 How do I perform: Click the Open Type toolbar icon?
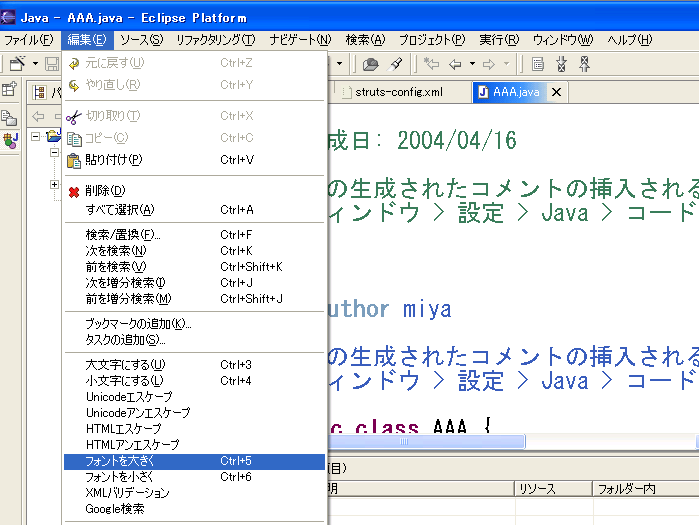pyautogui.click(x=370, y=64)
